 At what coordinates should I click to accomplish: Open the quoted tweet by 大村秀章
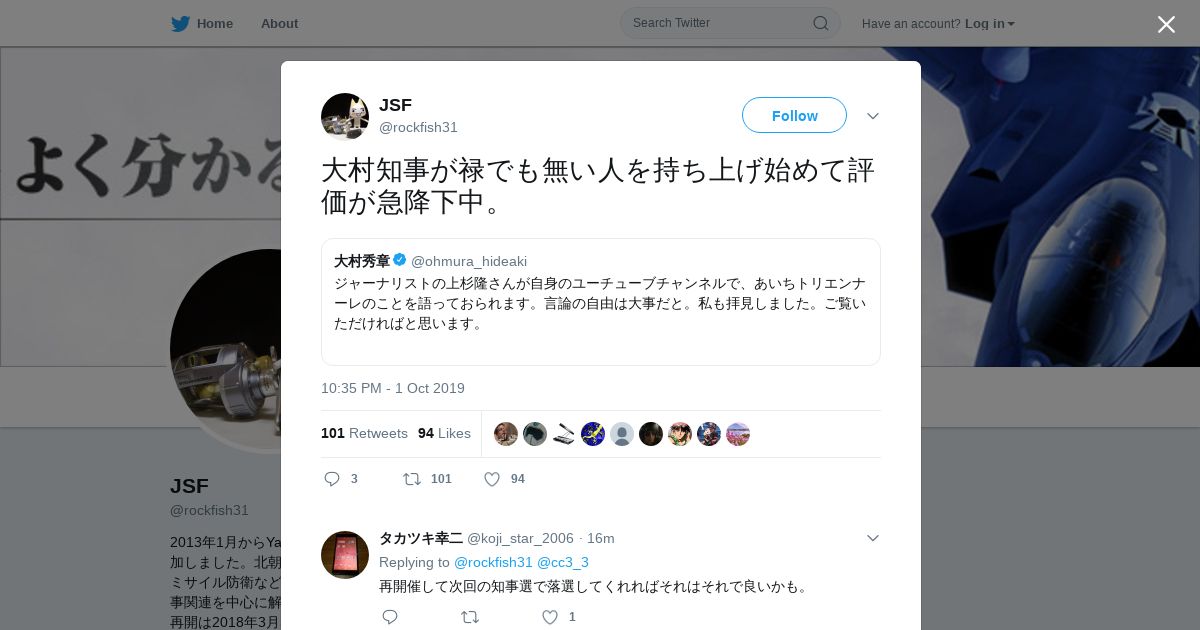600,301
